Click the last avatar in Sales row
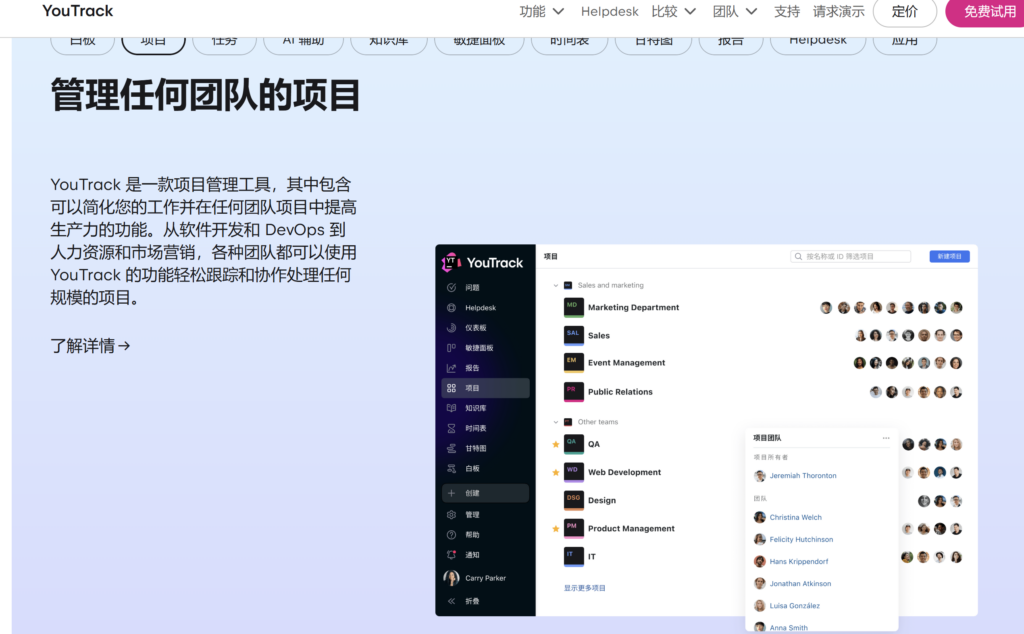Viewport: 1024px width, 634px height. 956,336
